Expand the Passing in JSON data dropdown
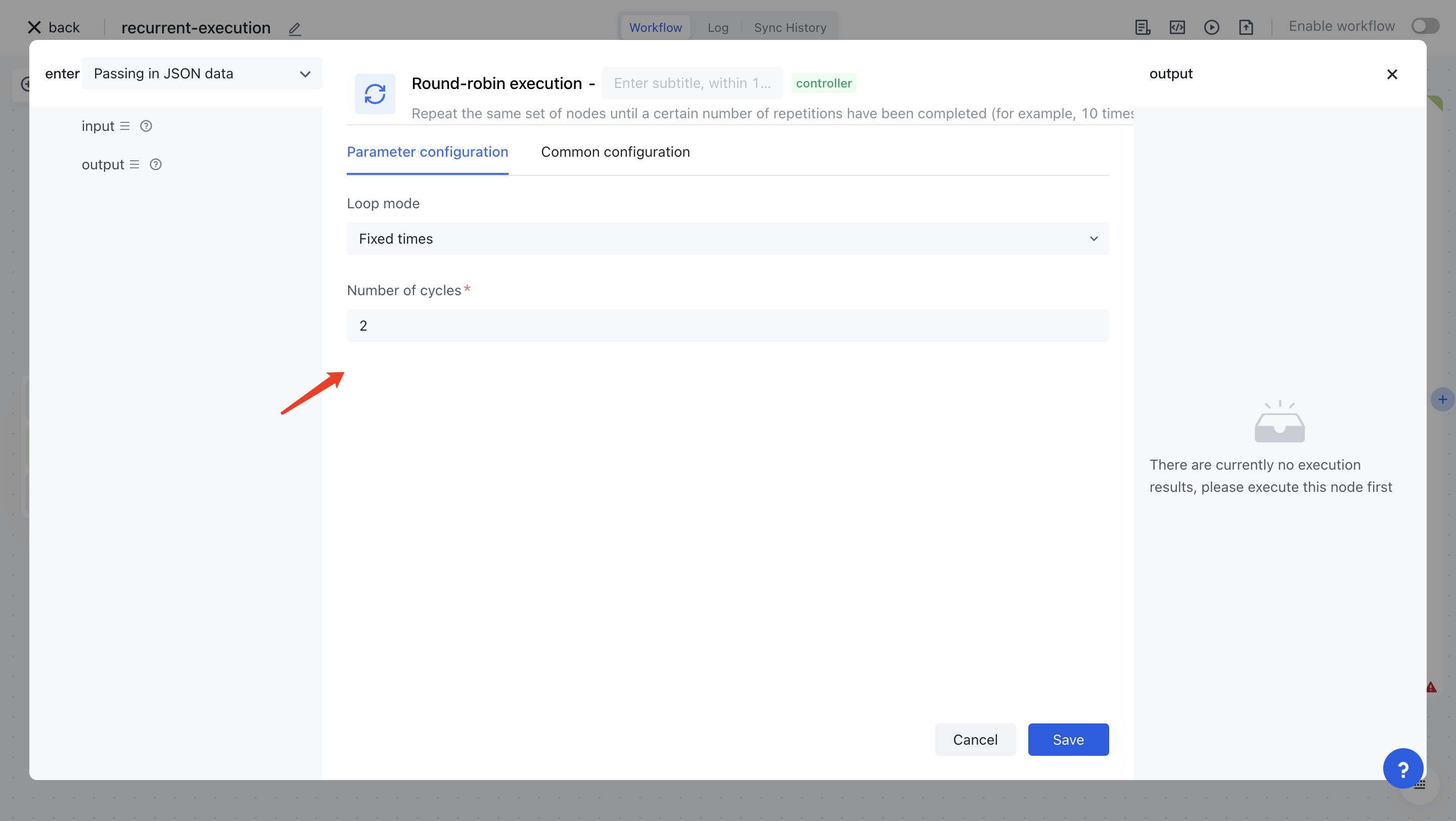1456x821 pixels. [202, 74]
